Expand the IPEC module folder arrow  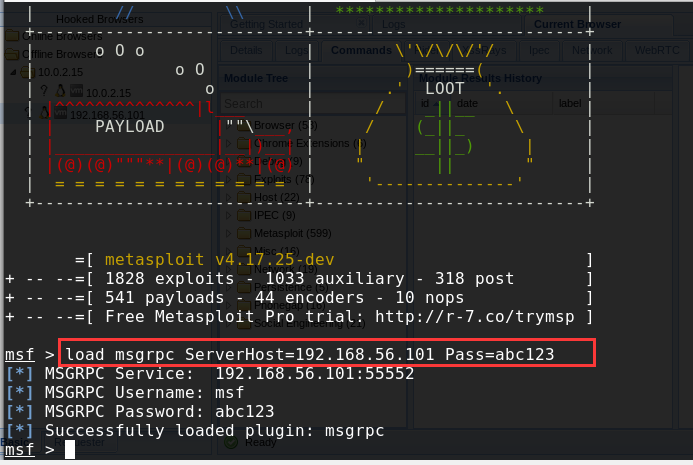click(x=228, y=215)
